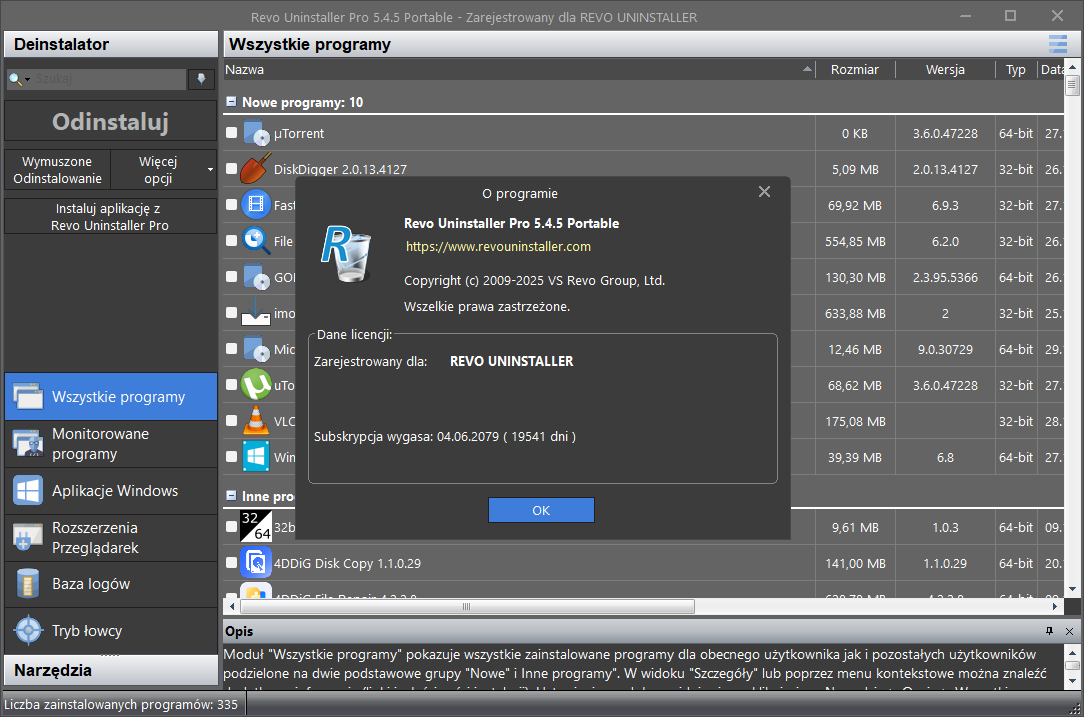Select the 4DDiG Disk Copy 1.1.0.29 row
The width and height of the screenshot is (1084, 717).
[x=644, y=563]
